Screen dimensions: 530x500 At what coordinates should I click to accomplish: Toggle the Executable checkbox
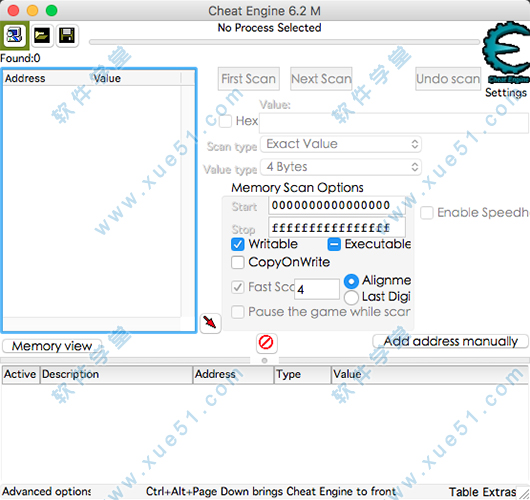[334, 244]
